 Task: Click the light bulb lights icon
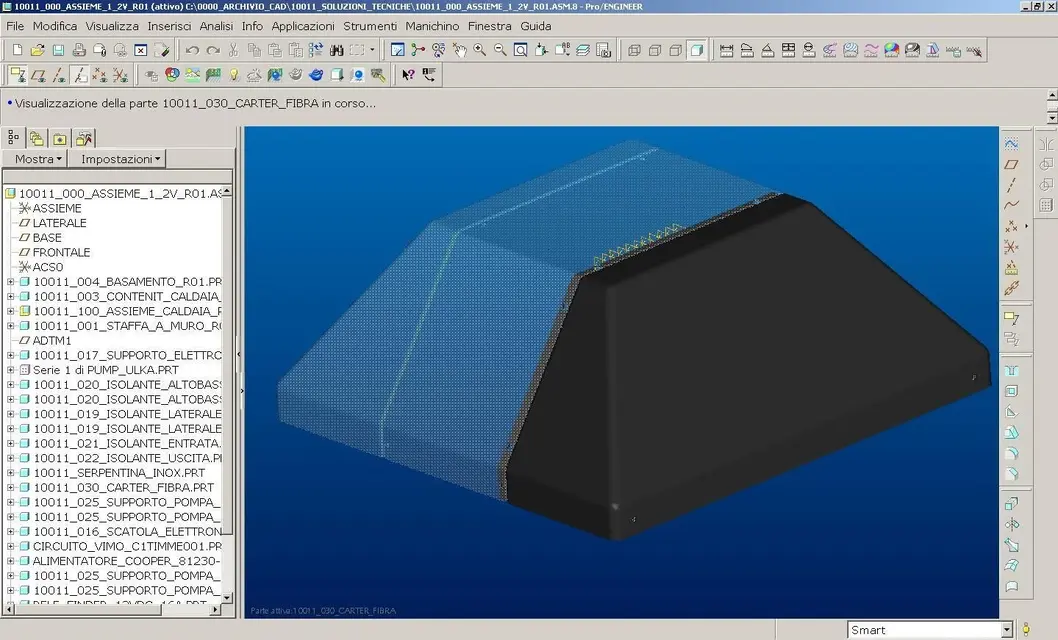pos(233,75)
